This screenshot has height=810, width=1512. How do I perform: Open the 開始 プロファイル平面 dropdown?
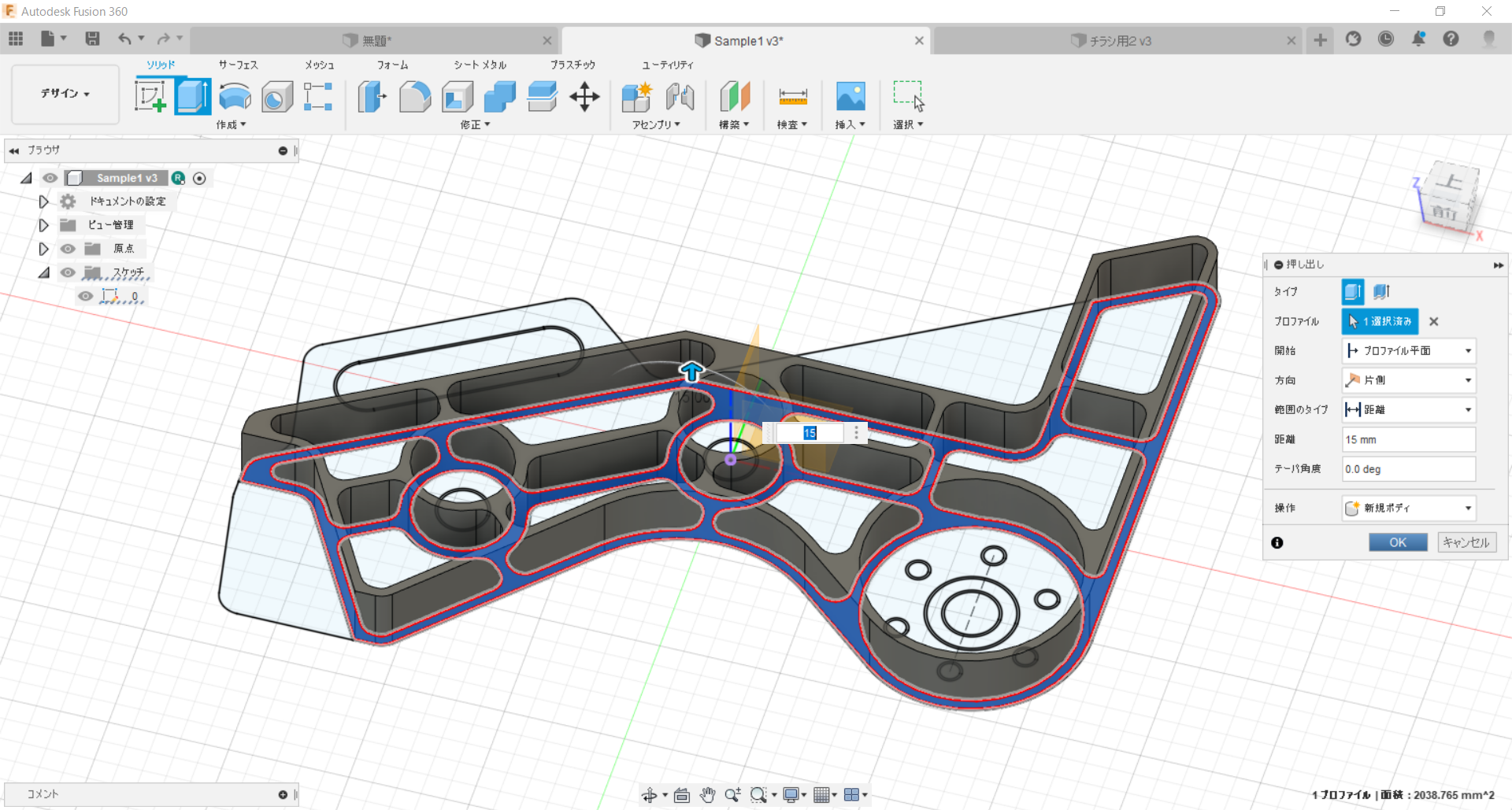tap(1409, 350)
